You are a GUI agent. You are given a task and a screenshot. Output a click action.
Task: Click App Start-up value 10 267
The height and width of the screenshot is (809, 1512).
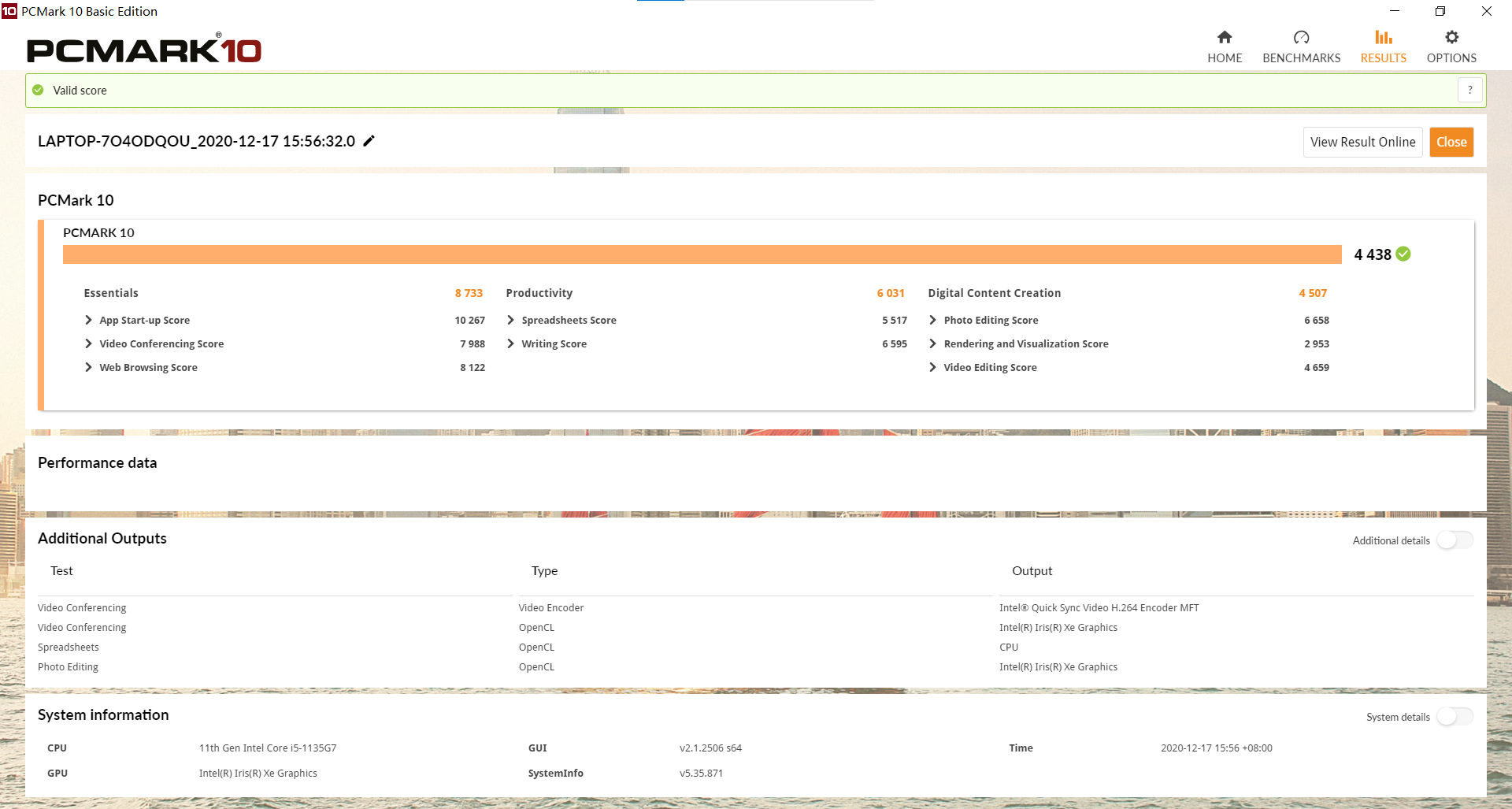469,320
